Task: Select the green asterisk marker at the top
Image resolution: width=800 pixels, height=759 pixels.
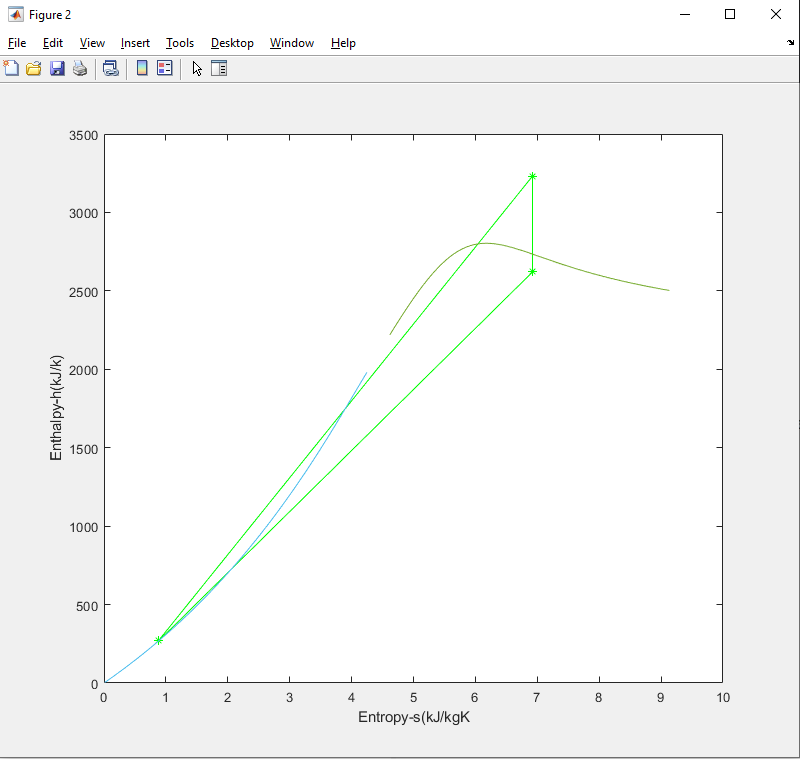Action: coord(533,177)
